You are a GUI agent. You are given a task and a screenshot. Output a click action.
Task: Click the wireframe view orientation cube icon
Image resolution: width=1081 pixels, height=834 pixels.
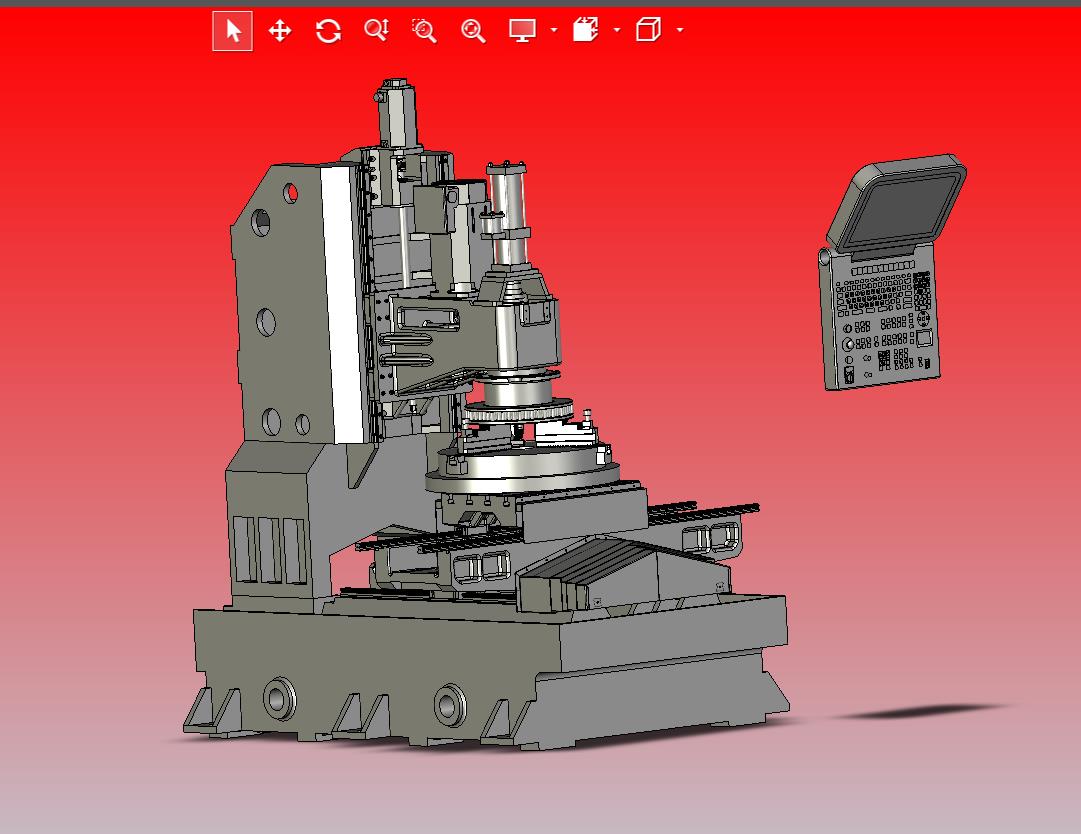point(648,30)
